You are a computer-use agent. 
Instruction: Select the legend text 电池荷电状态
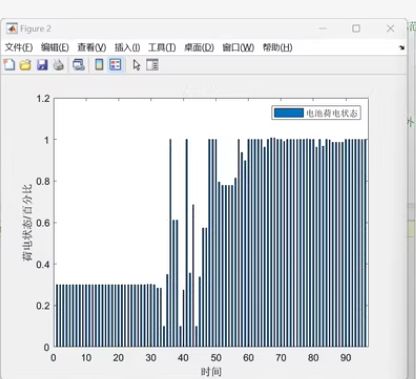[x=332, y=113]
